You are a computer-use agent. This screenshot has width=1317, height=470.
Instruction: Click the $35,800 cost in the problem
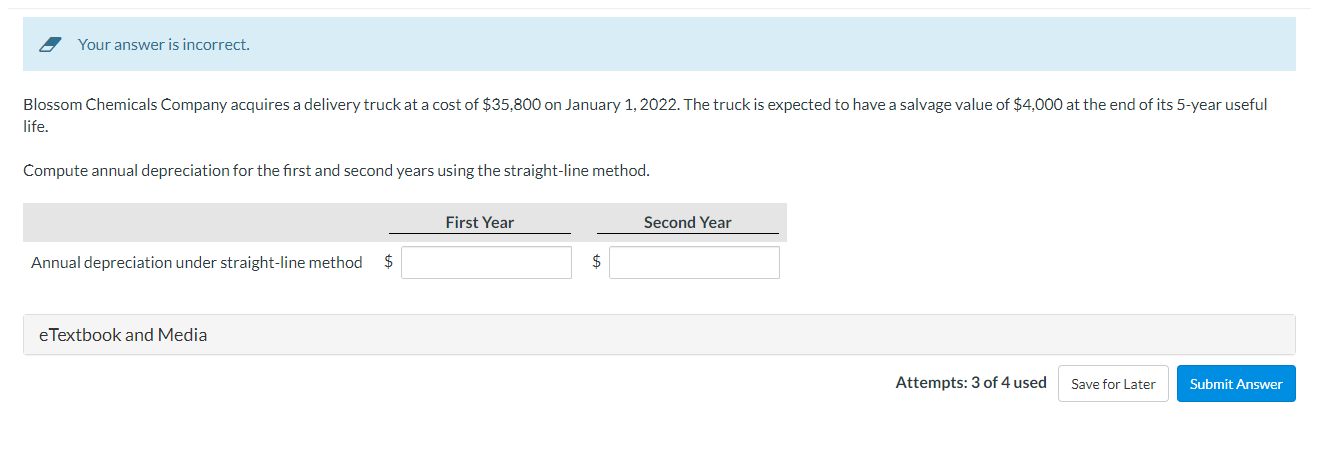511,105
